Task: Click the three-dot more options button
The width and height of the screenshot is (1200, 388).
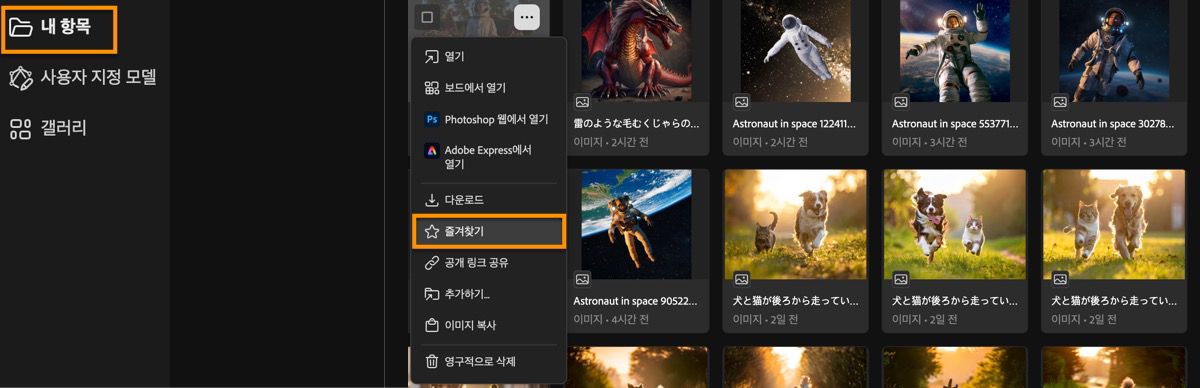Action: click(x=527, y=17)
